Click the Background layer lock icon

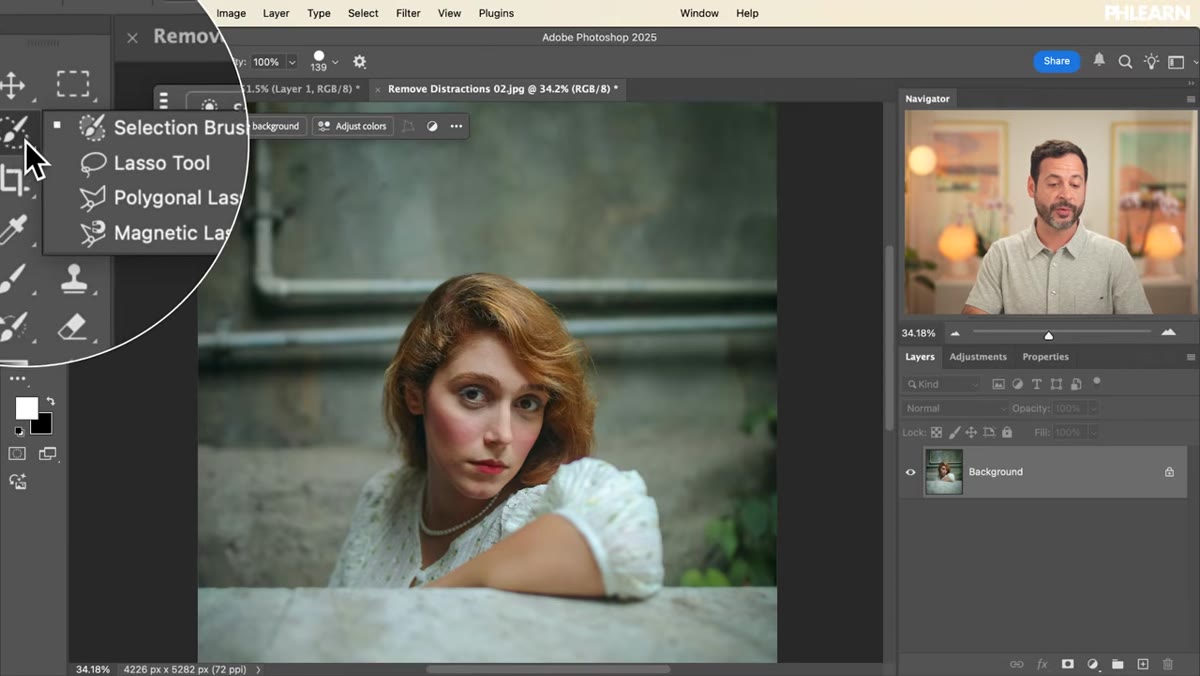pyautogui.click(x=1169, y=472)
